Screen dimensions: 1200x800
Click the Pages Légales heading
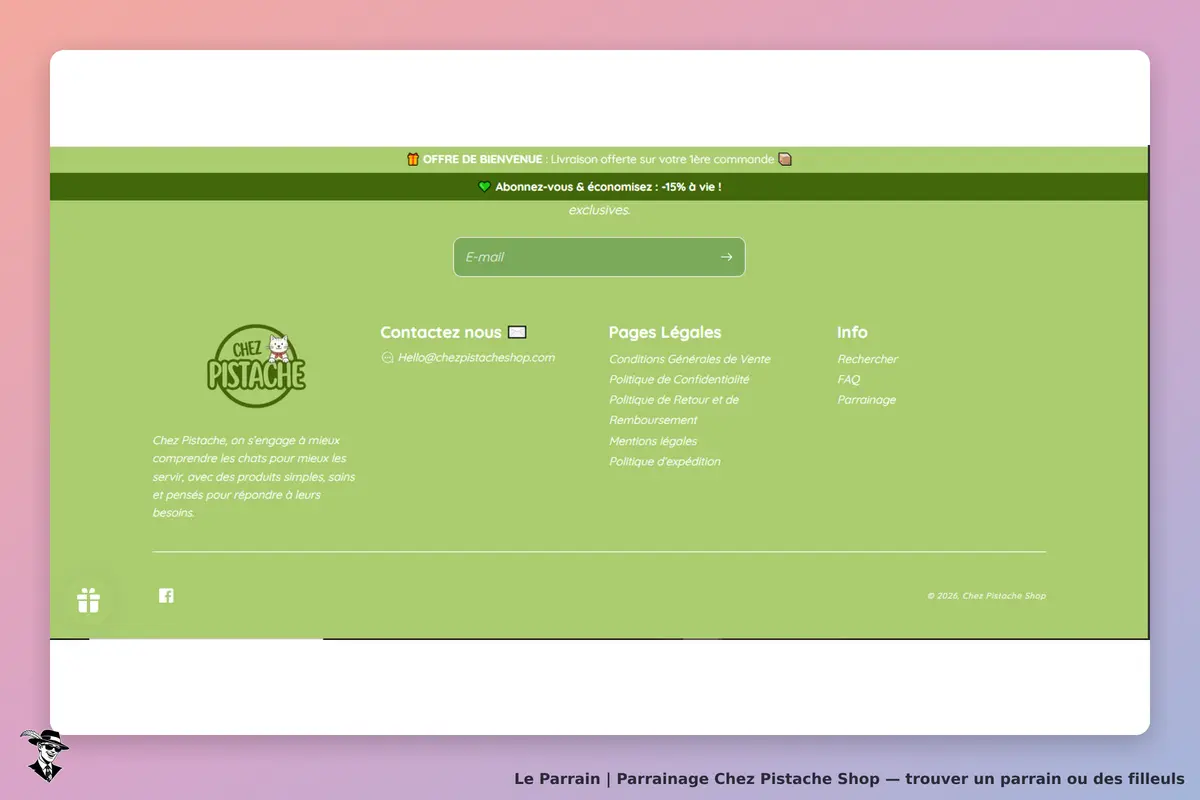[665, 332]
